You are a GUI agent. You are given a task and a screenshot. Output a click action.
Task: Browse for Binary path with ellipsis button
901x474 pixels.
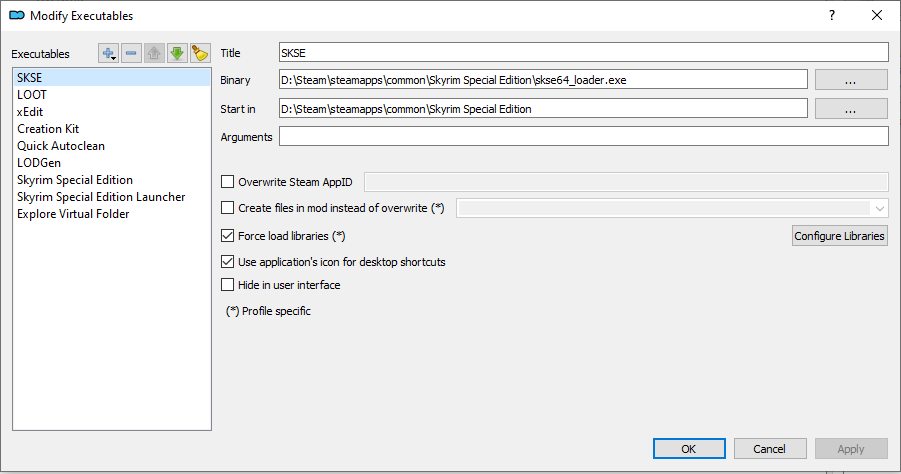(x=851, y=80)
